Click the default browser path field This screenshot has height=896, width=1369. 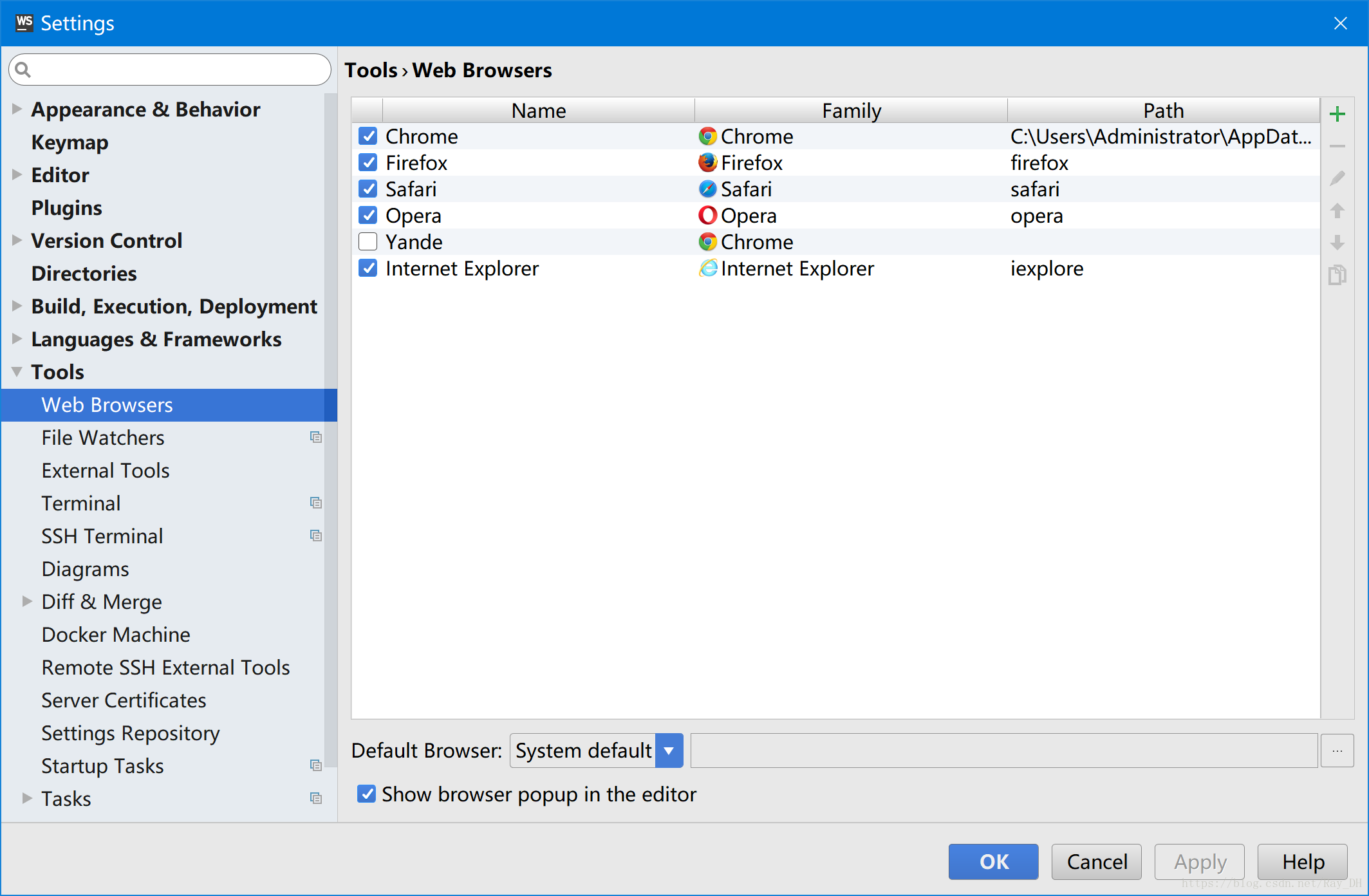pyautogui.click(x=1004, y=751)
